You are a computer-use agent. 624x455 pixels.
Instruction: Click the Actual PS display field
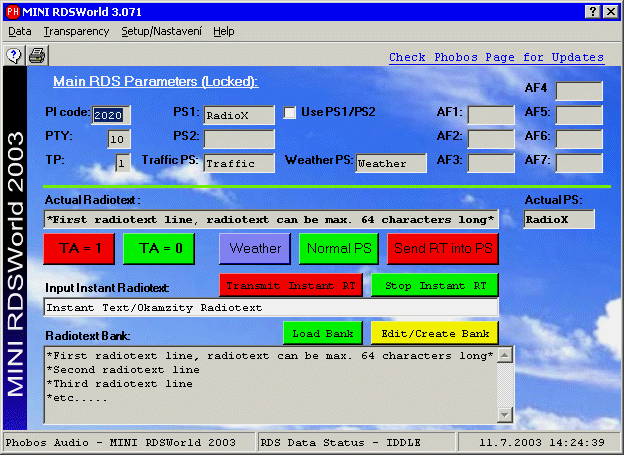click(559, 219)
